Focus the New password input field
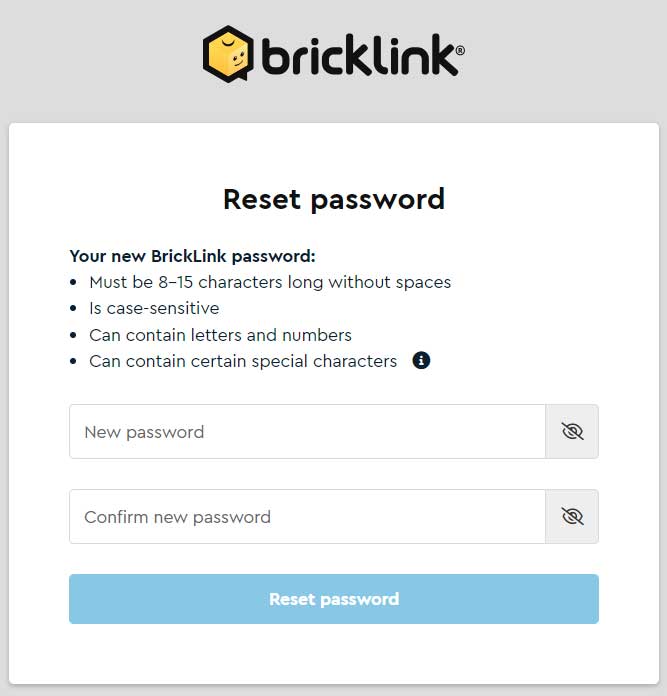Image resolution: width=667 pixels, height=696 pixels. tap(307, 432)
